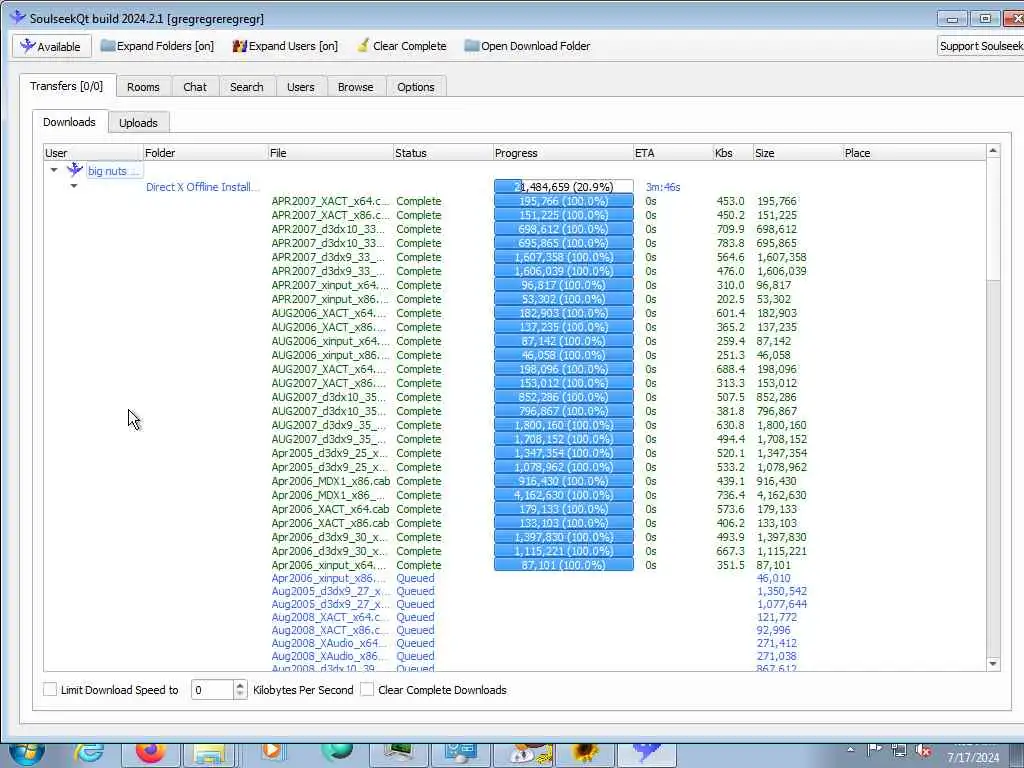Viewport: 1024px width, 768px height.
Task: Switch to the Rooms tab
Action: [143, 87]
